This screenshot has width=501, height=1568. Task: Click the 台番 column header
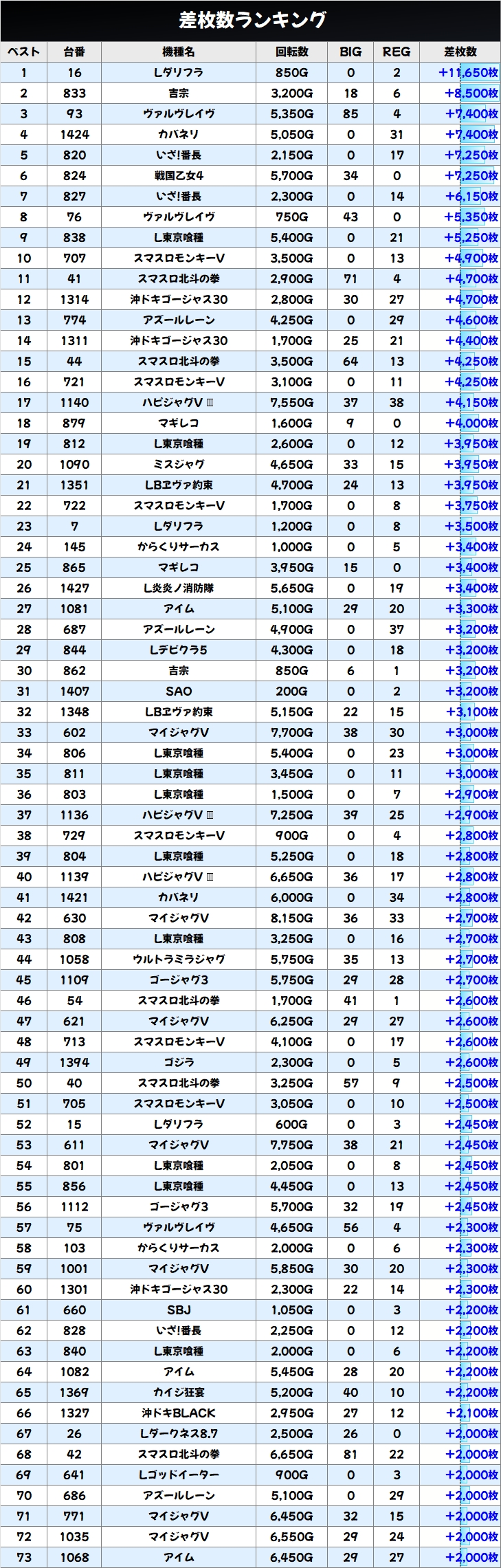click(74, 52)
